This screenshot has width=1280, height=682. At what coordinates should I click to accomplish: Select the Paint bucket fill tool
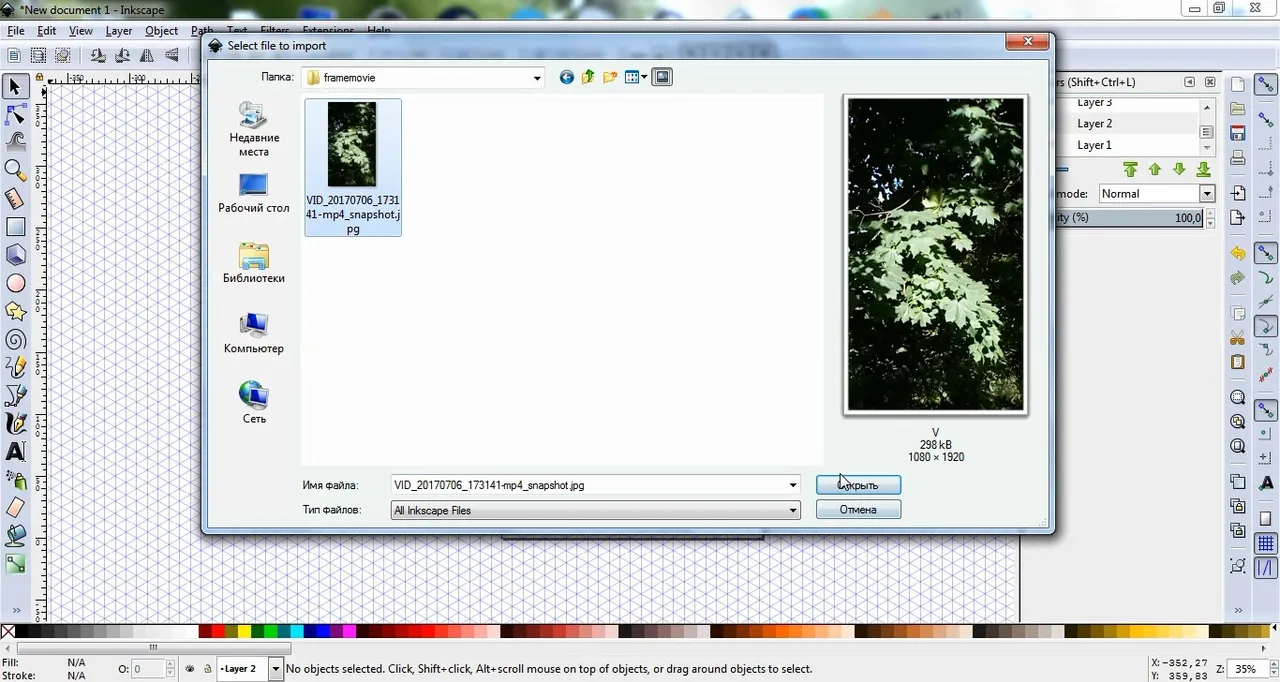(15, 536)
